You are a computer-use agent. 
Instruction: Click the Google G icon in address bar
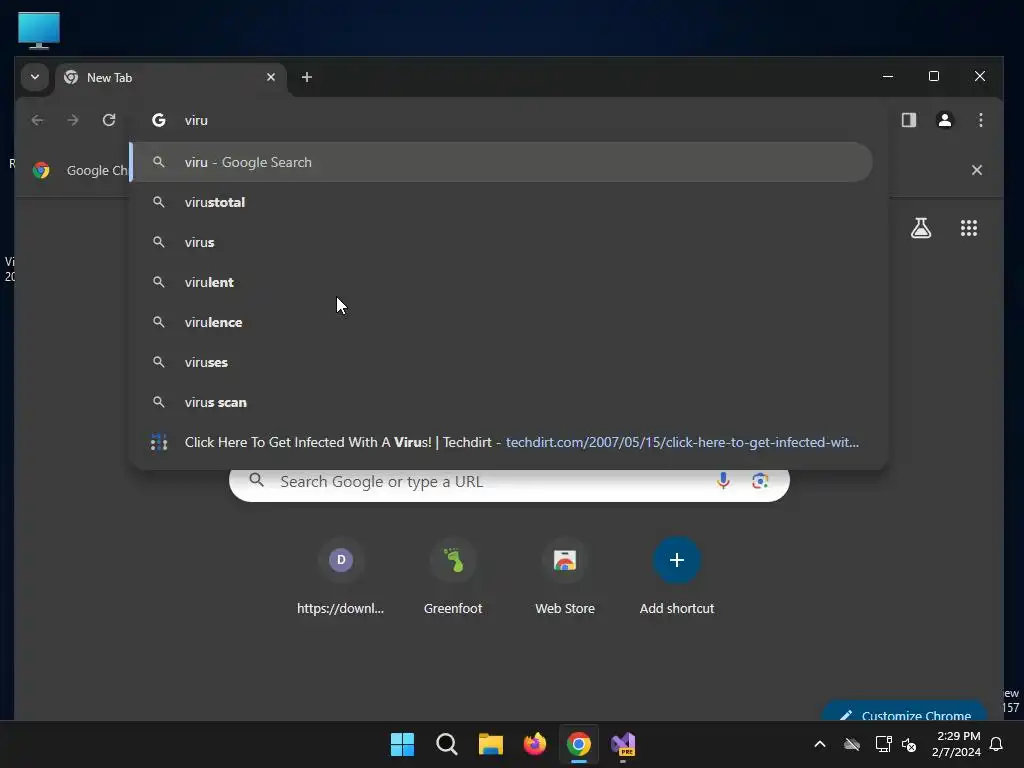click(159, 120)
